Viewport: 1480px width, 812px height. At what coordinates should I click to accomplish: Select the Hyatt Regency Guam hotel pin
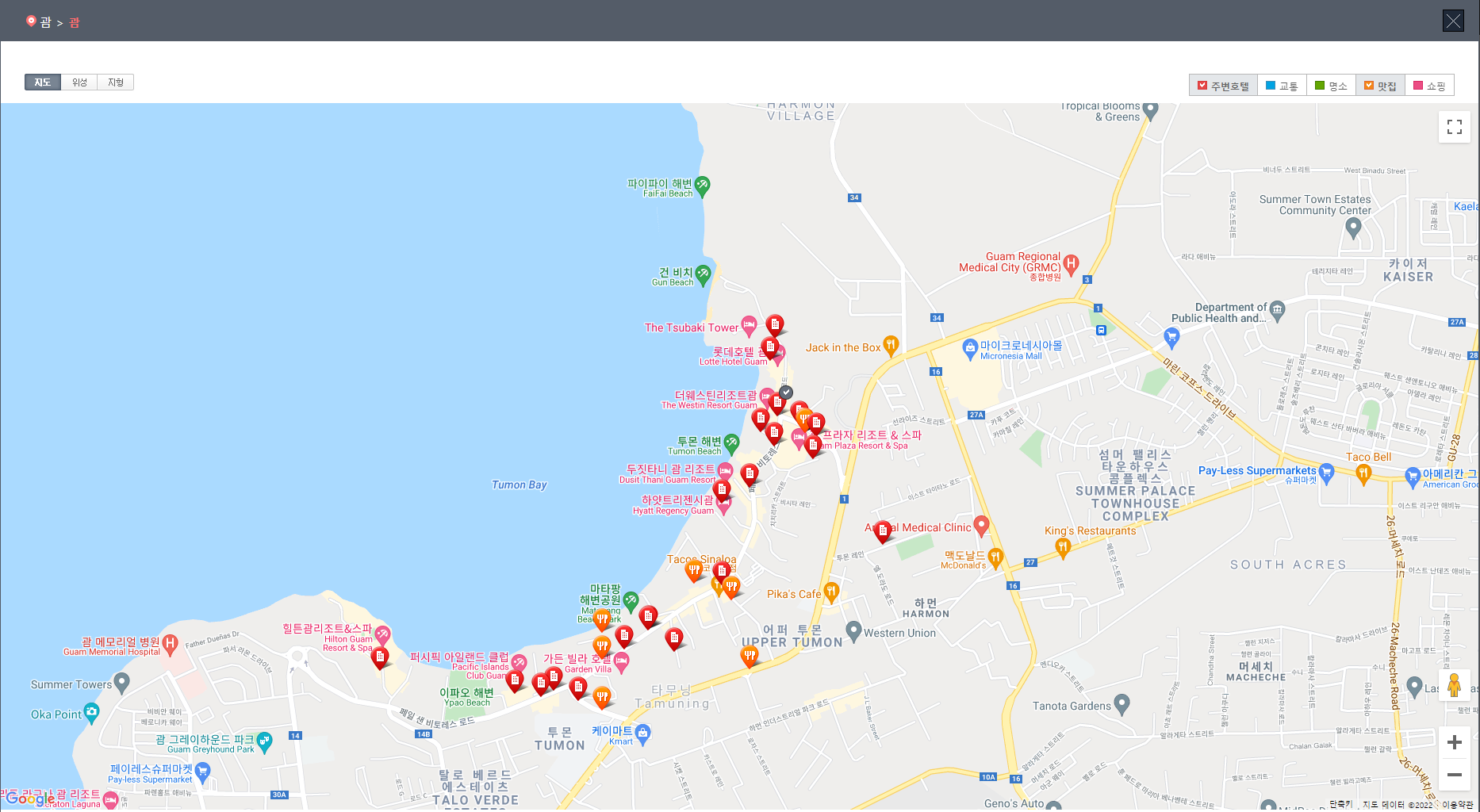723,504
